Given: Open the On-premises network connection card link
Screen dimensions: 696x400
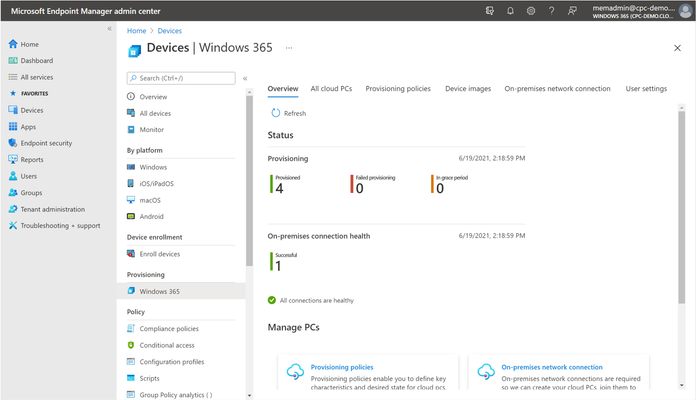Looking at the screenshot, I should pyautogui.click(x=552, y=367).
